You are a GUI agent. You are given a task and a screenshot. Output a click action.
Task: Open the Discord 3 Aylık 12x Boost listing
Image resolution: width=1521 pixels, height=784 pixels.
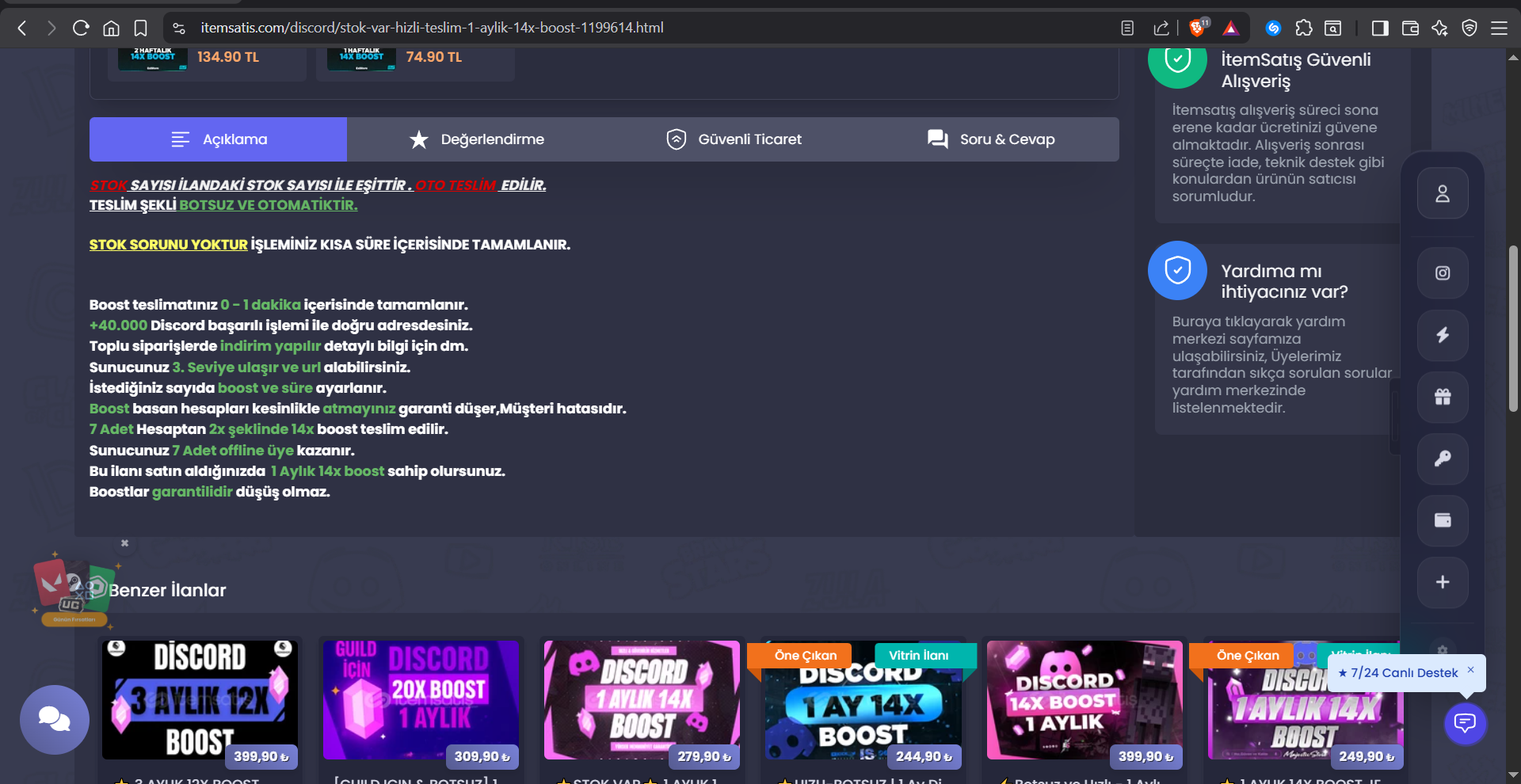pyautogui.click(x=200, y=700)
